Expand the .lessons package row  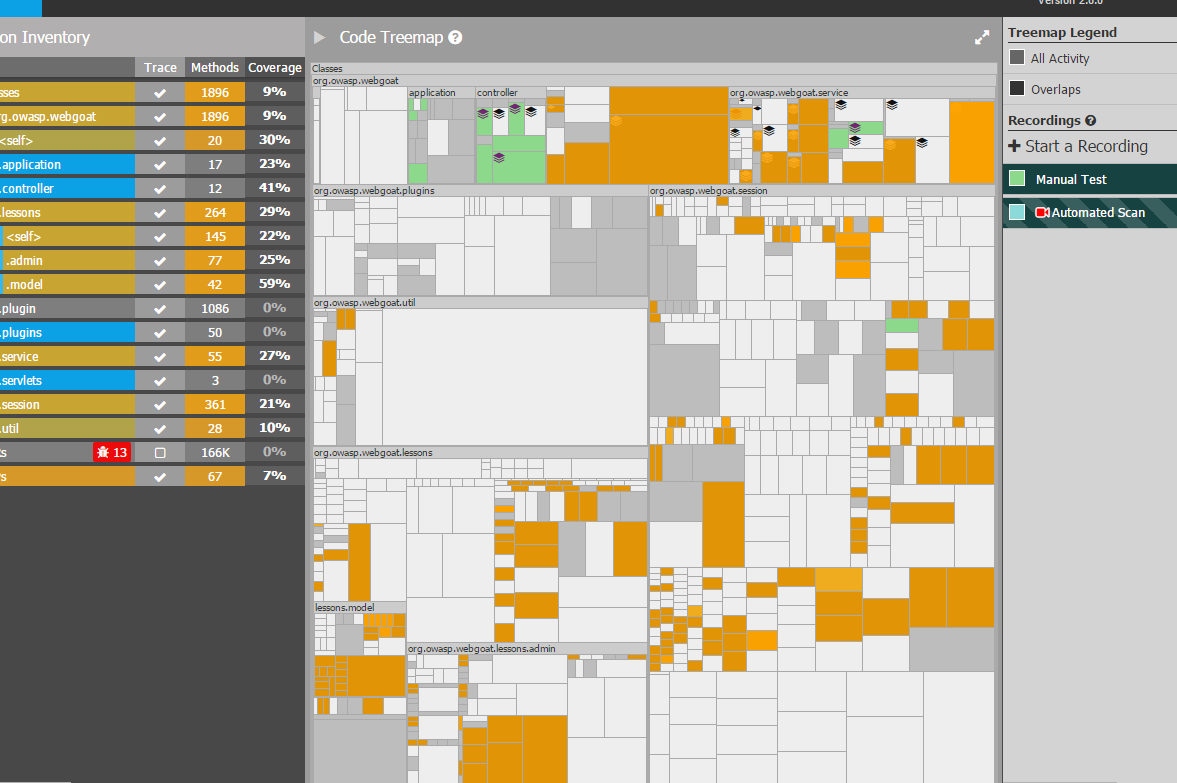[x=68, y=212]
